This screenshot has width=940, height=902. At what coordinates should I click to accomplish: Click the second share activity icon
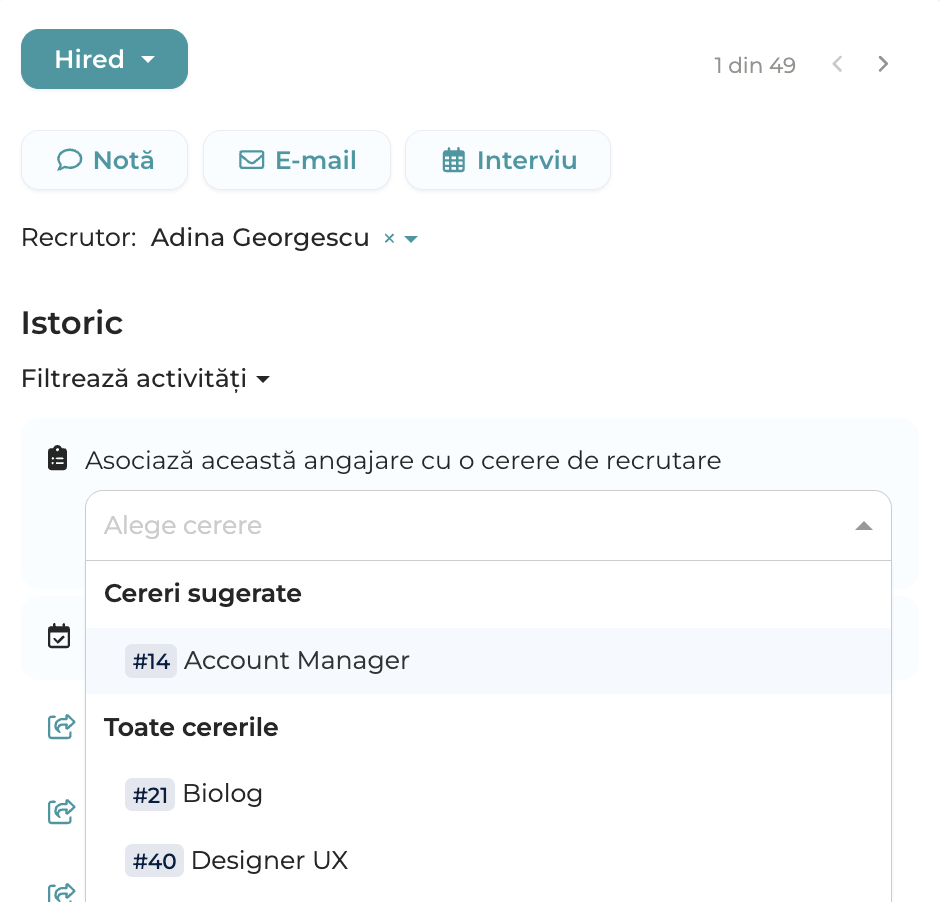point(61,812)
